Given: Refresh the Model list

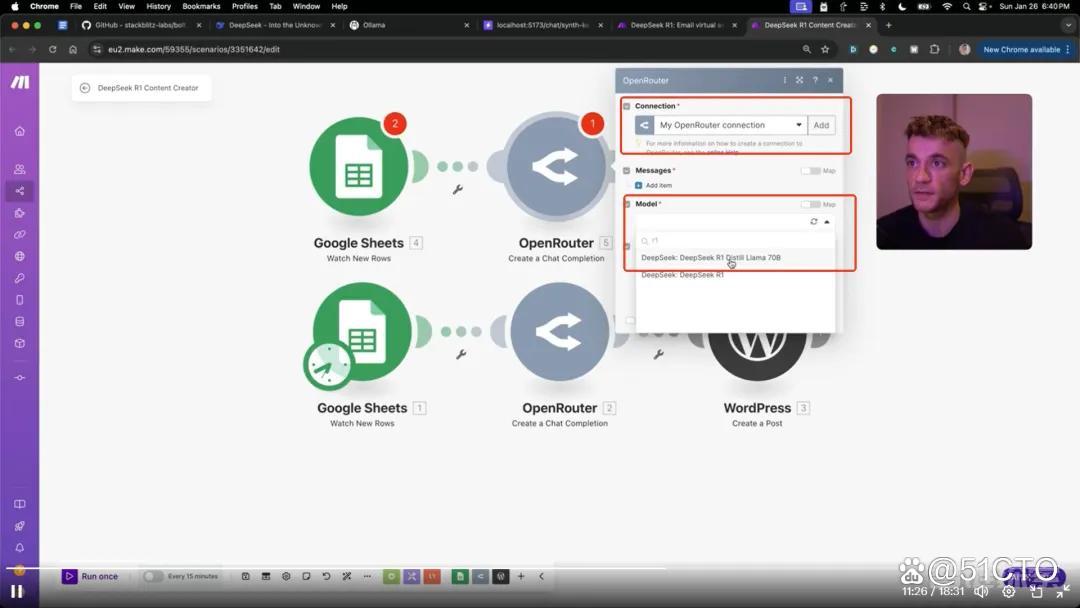Looking at the screenshot, I should [x=813, y=222].
